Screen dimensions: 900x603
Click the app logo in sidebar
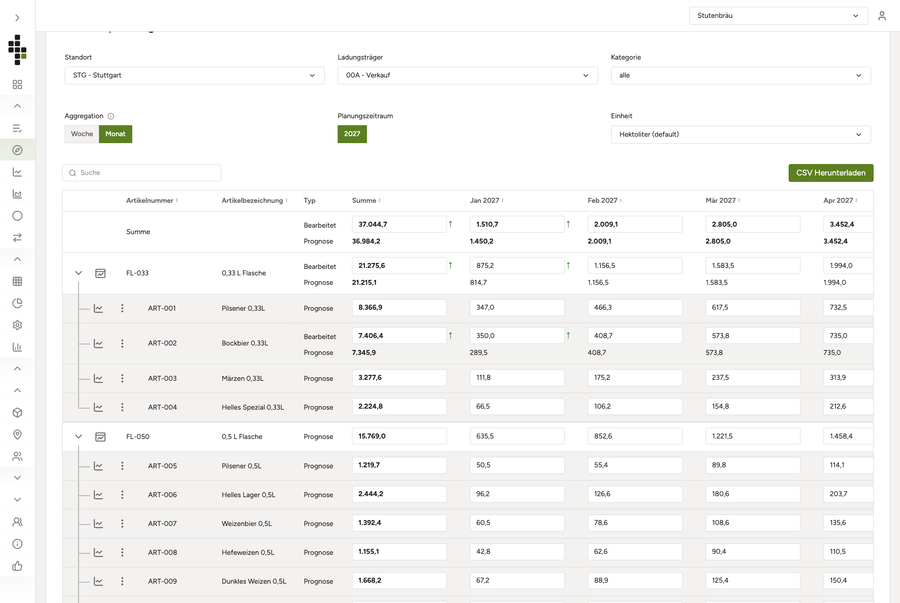click(17, 50)
